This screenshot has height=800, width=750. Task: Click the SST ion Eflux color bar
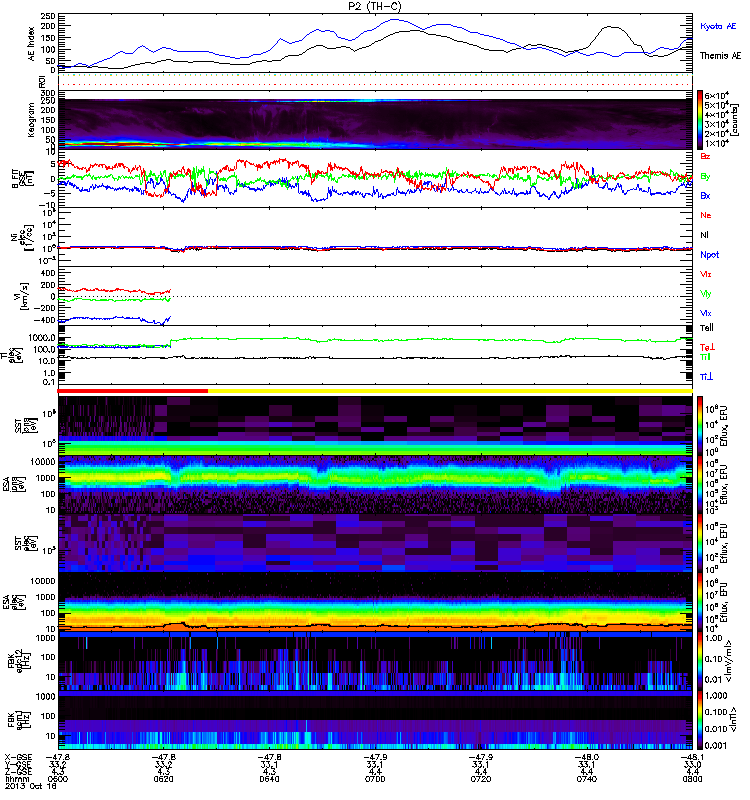click(x=700, y=426)
